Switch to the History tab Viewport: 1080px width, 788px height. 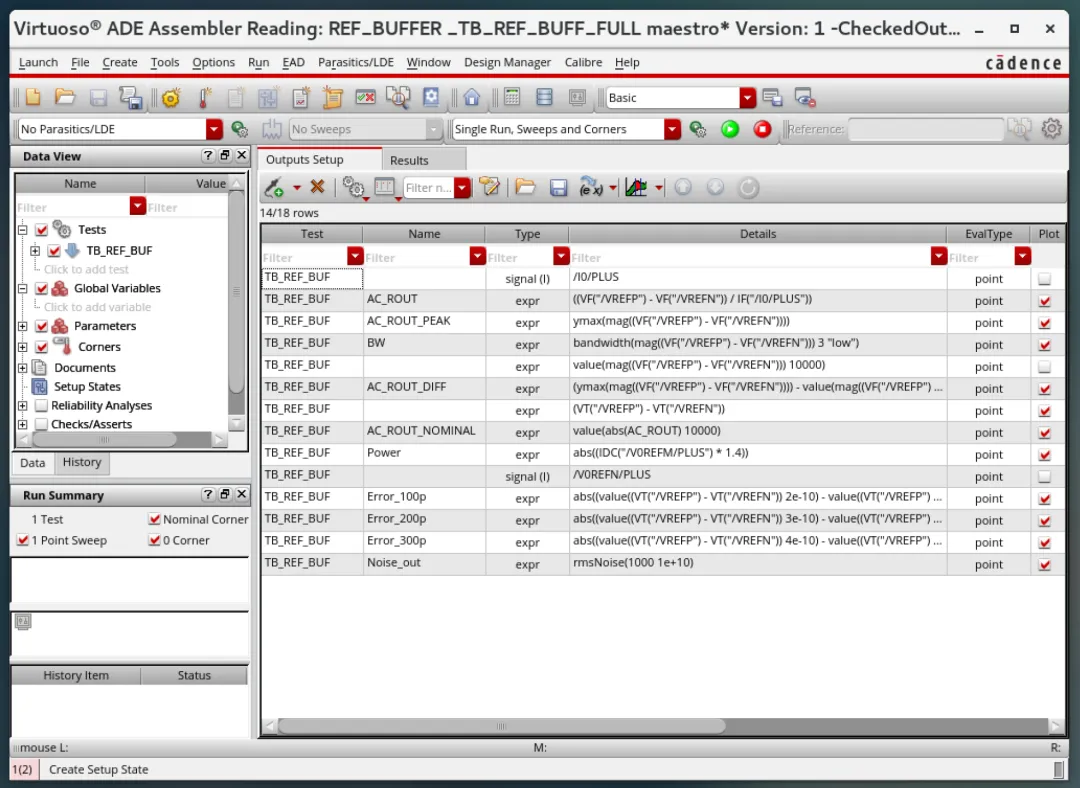coord(81,462)
